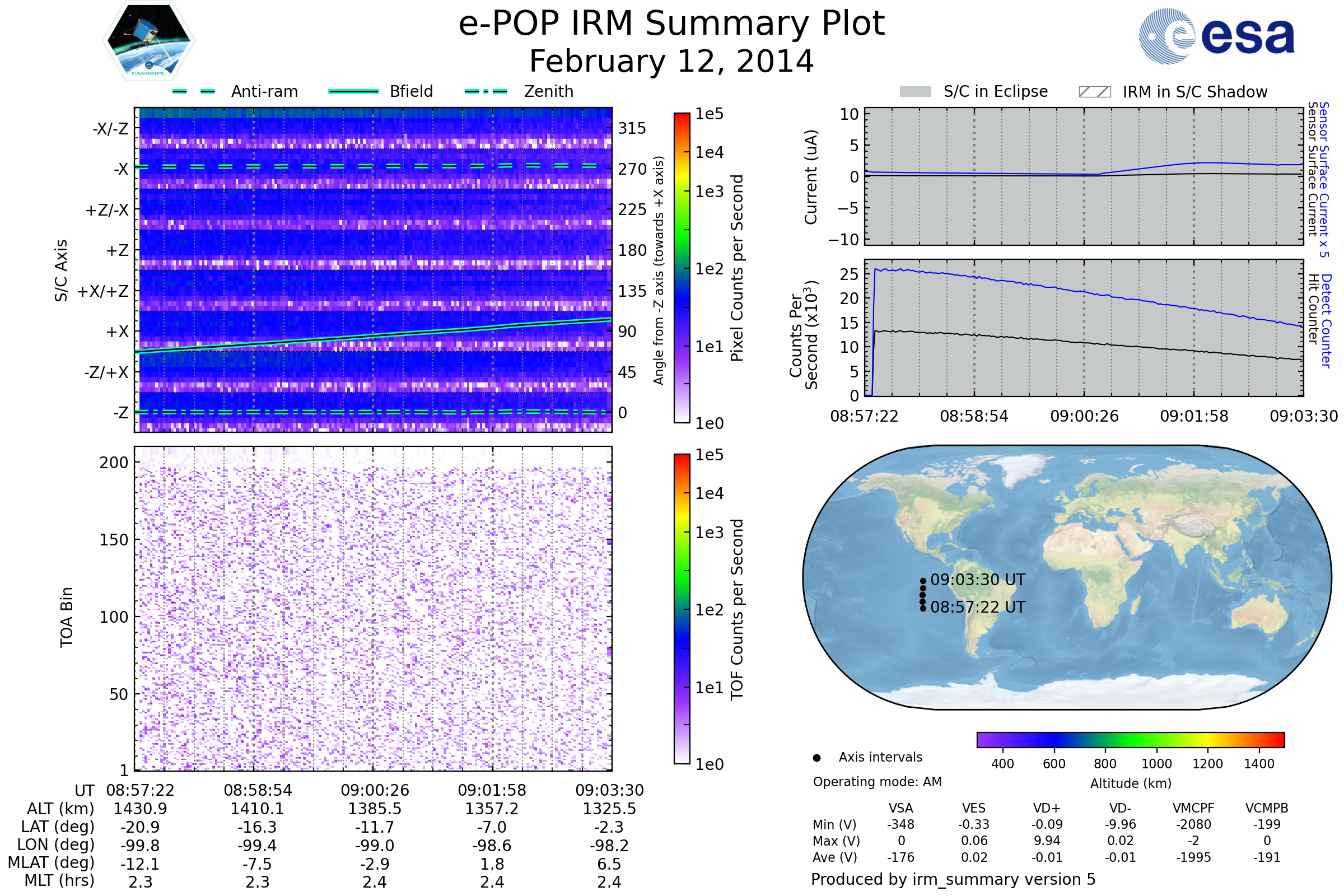Image resolution: width=1344 pixels, height=896 pixels.
Task: Click the Operating mode: AM text
Action: click(877, 782)
